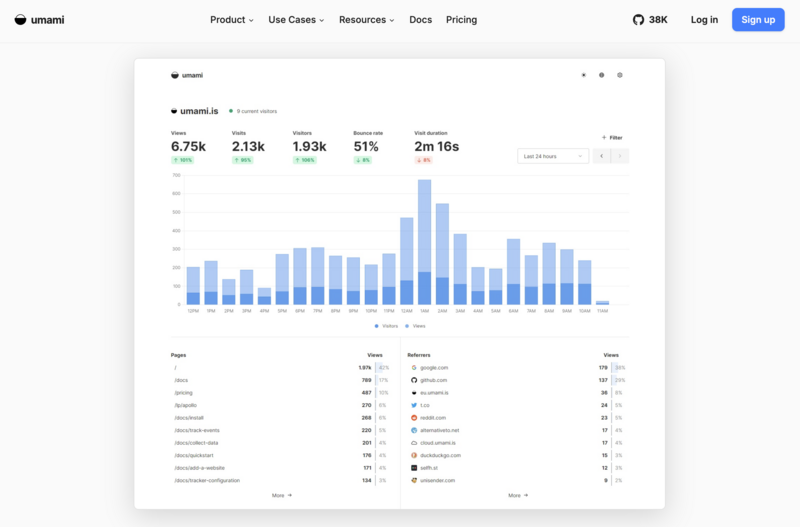Click the umami.is website title
This screenshot has height=527, width=800.
pos(199,111)
